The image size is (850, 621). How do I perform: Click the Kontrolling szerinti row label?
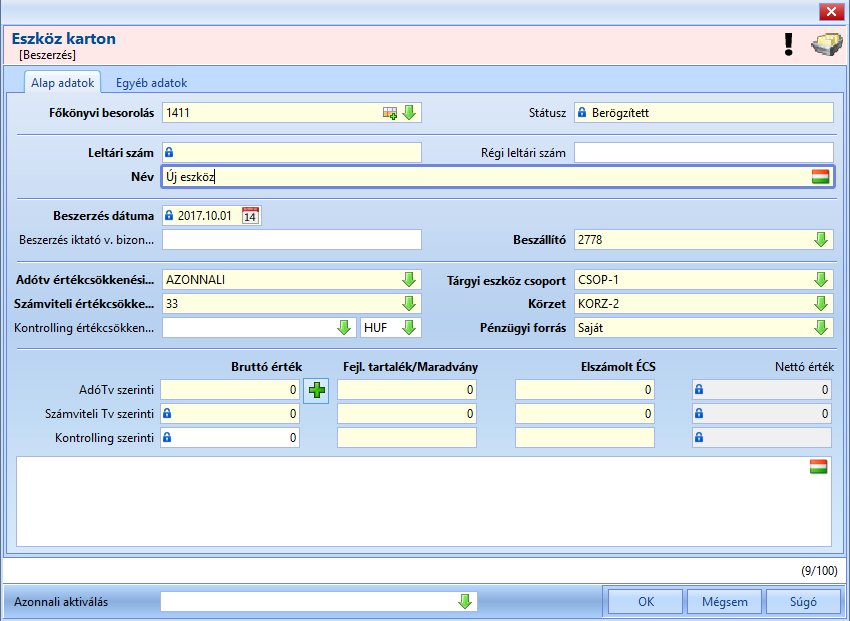[104, 438]
